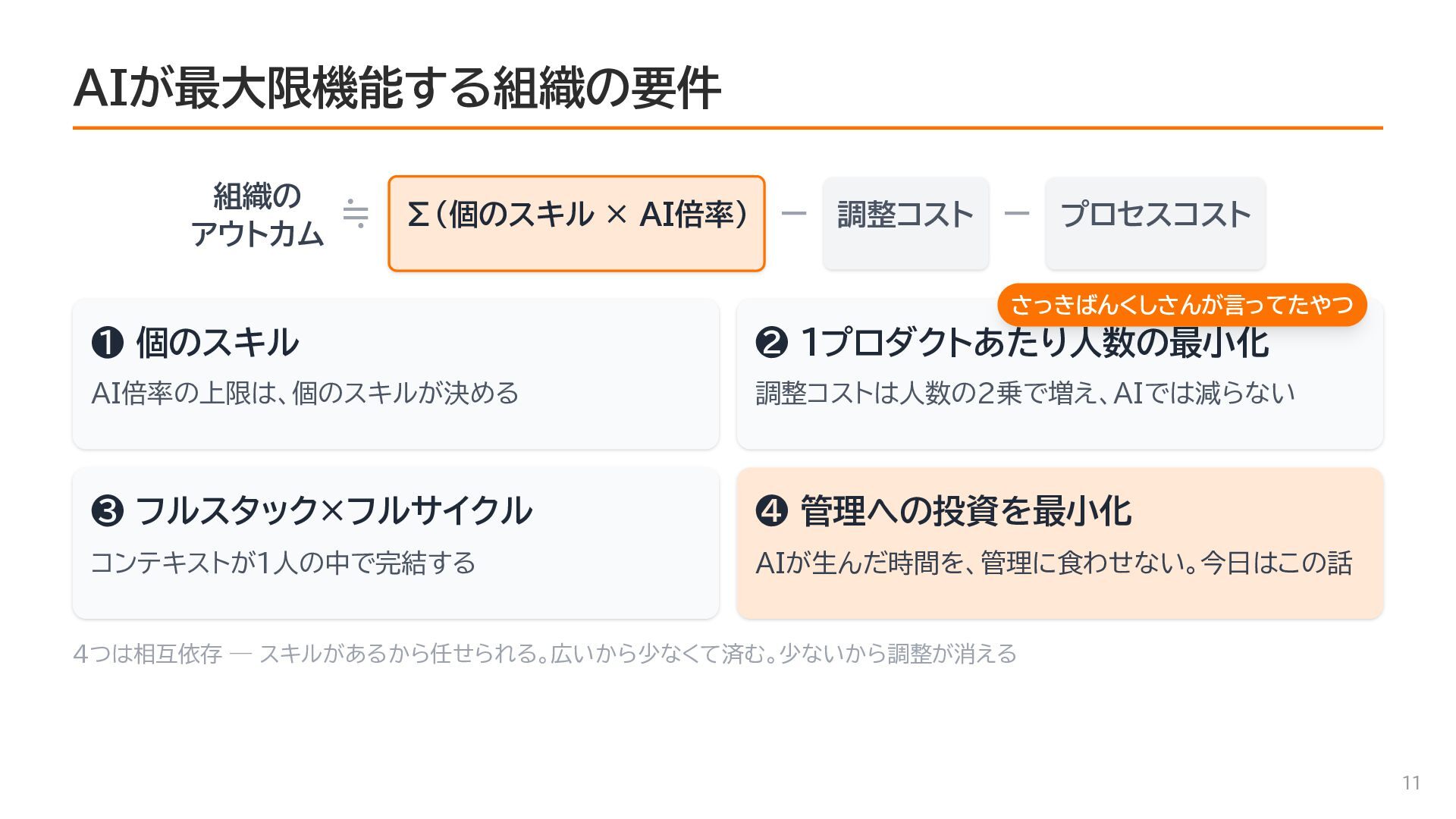Screen dimensions: 1456x819
Task: Select the Σ(個のスキル × AI倍率) box
Action: pos(576,223)
